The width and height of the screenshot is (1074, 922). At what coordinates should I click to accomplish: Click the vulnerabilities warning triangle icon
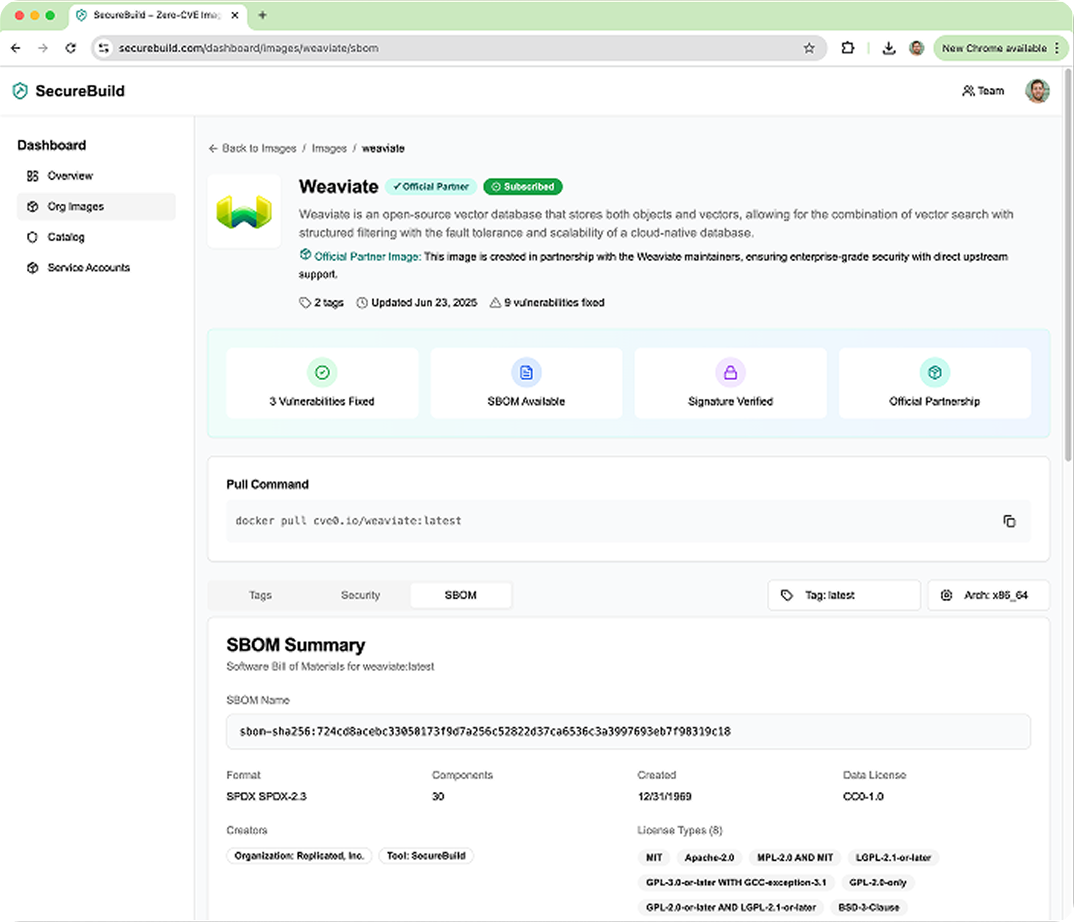pos(495,303)
